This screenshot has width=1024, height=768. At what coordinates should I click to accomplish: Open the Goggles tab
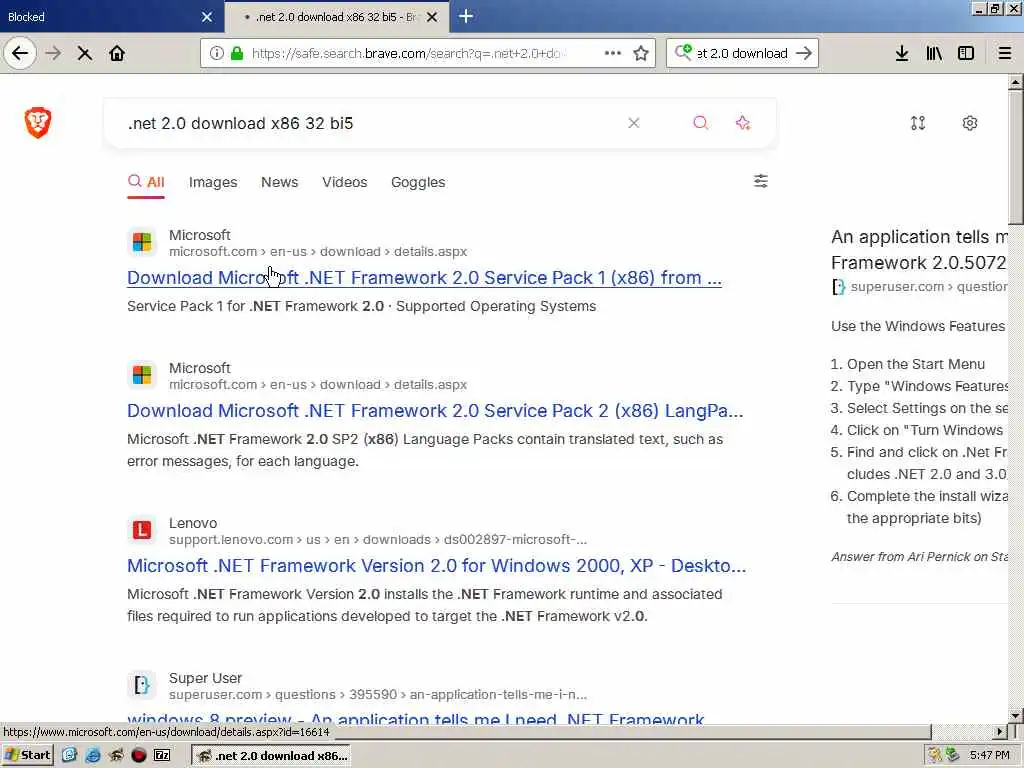tap(418, 182)
